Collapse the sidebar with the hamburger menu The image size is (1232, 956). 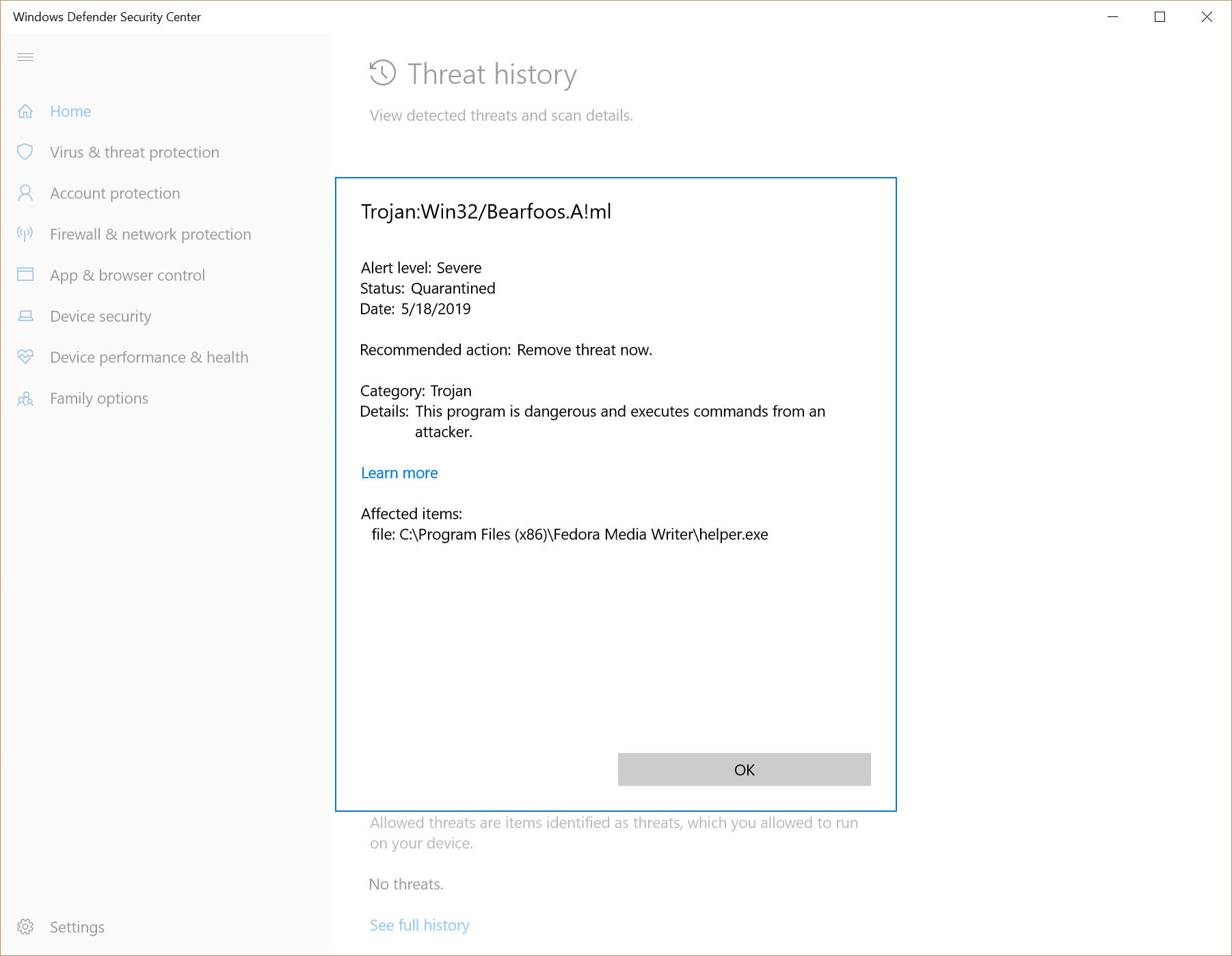pyautogui.click(x=25, y=57)
